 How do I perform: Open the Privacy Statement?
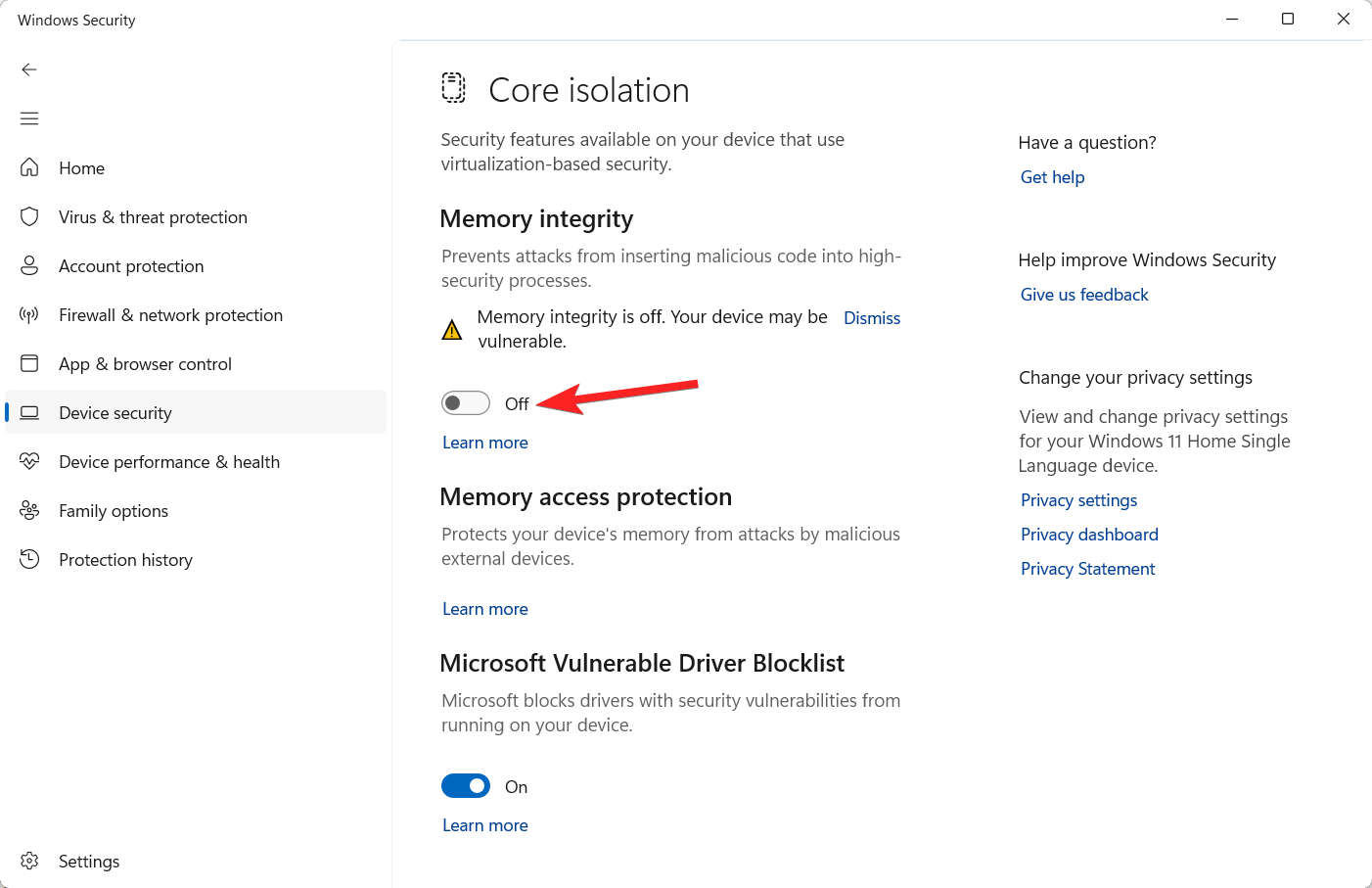(1087, 569)
